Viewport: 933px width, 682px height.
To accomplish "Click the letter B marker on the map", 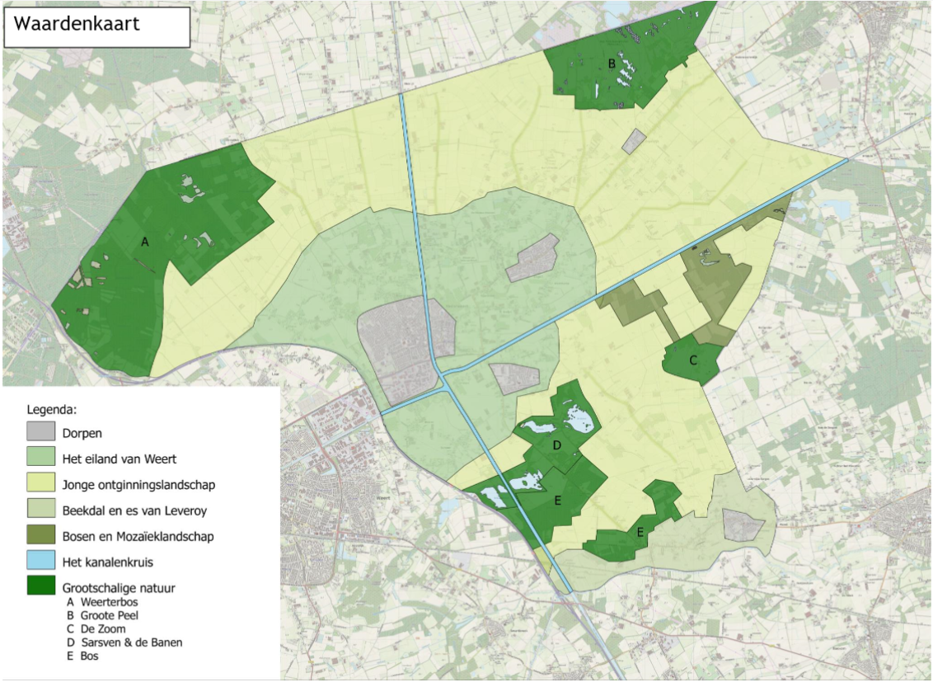I will pos(611,64).
